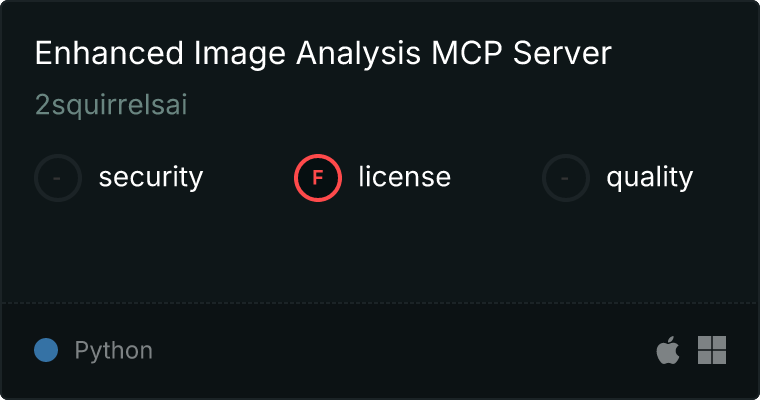Open the Enhanced Image Analysis MCP Server title

tap(323, 53)
